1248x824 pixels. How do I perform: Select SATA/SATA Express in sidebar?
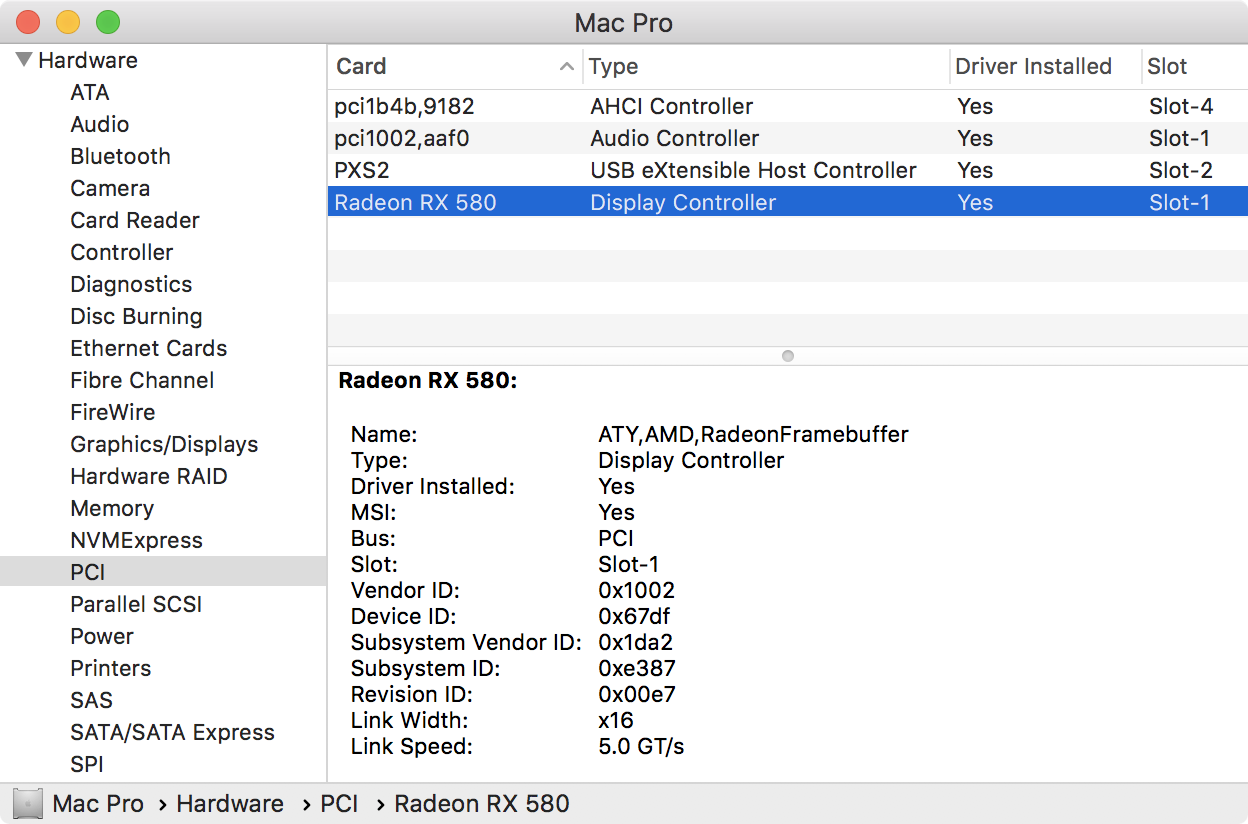(172, 732)
